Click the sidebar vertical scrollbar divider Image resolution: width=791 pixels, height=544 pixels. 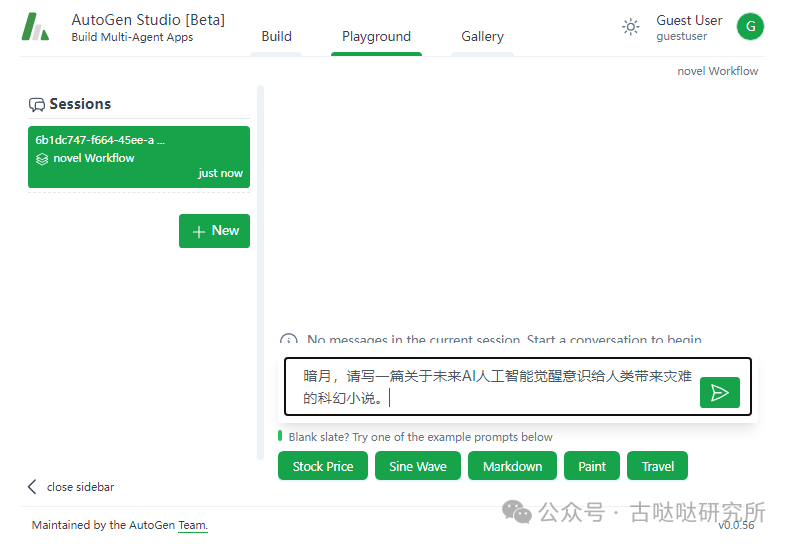click(260, 273)
